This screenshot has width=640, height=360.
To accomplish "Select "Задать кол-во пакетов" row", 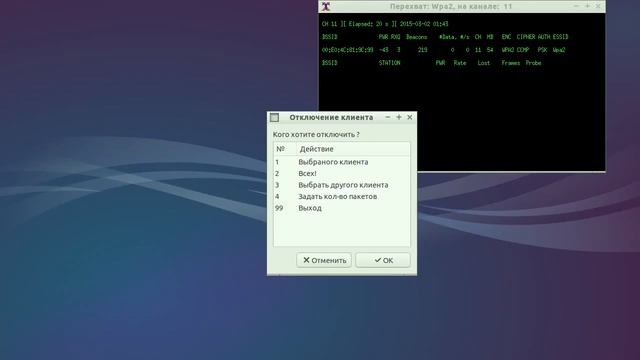I will [342, 196].
